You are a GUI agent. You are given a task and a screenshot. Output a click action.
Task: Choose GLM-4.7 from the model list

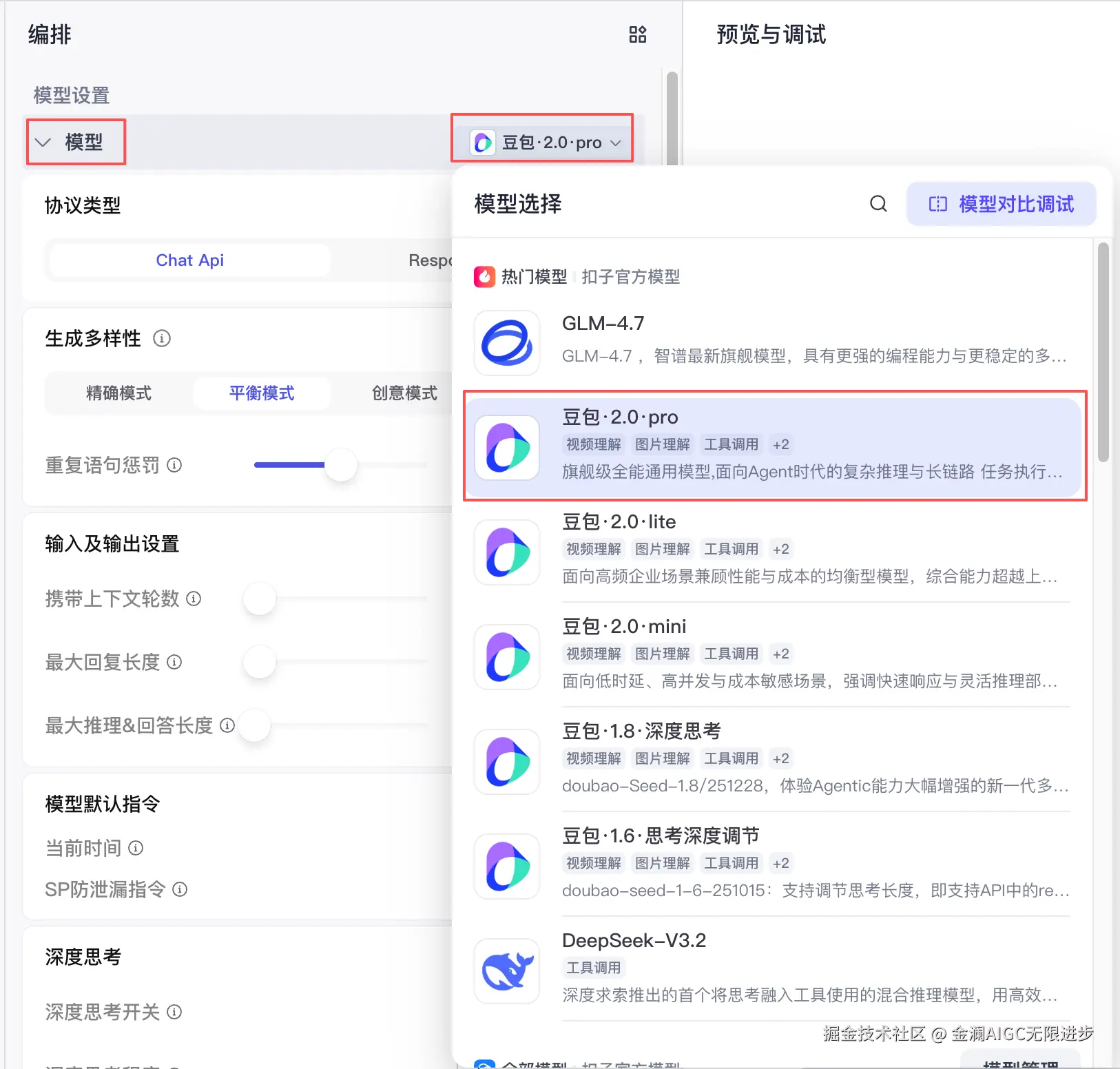pos(772,342)
